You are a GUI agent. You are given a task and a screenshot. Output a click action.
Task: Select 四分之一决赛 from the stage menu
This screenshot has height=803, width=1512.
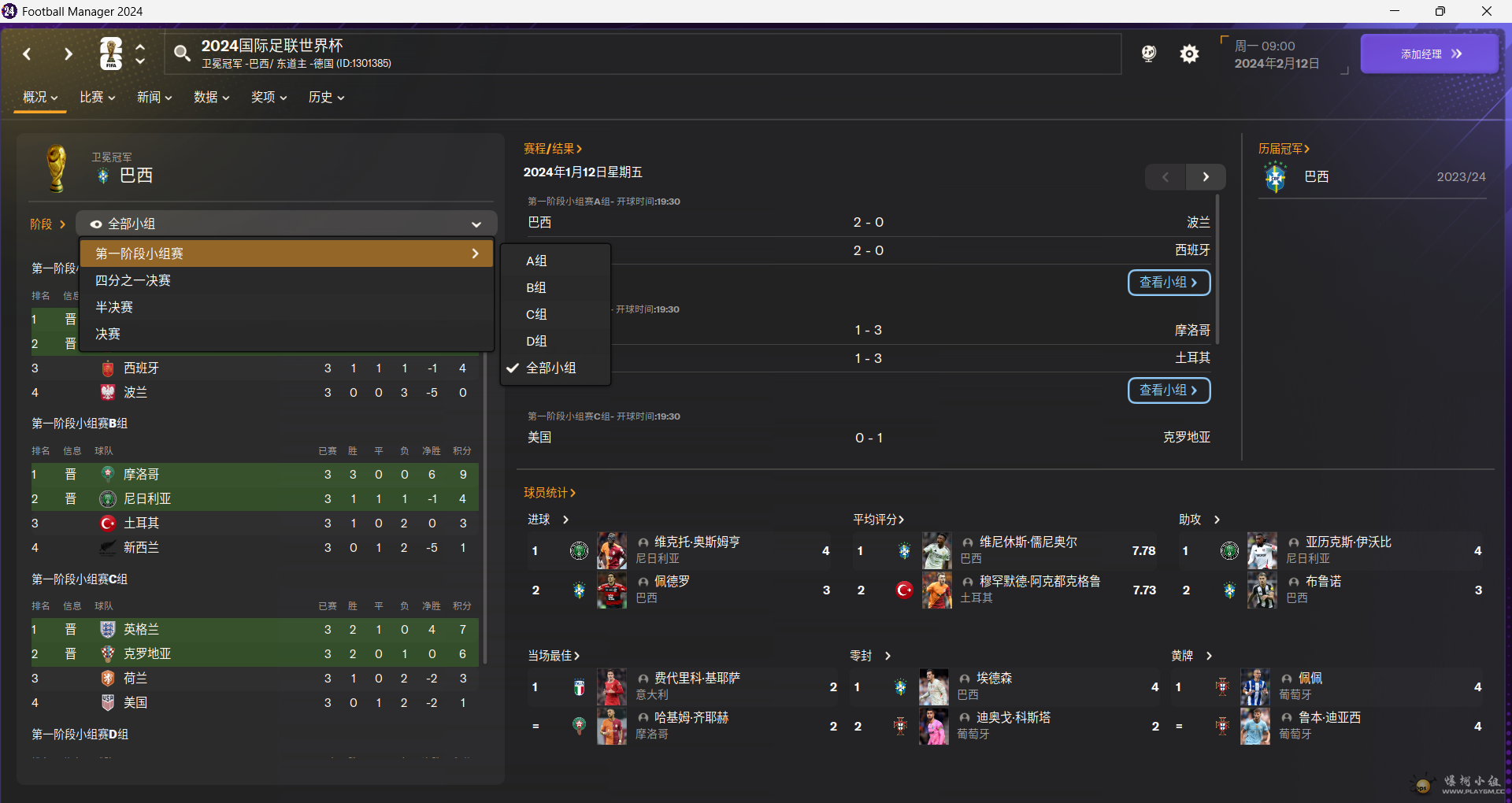click(133, 280)
